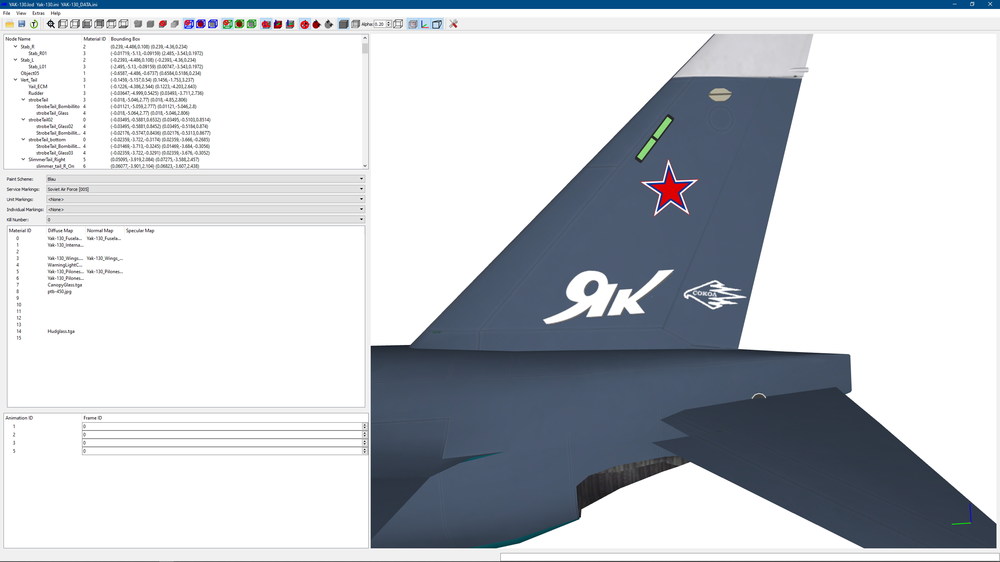Image resolution: width=1000 pixels, height=562 pixels.
Task: Click the open file folder icon
Action: point(10,24)
